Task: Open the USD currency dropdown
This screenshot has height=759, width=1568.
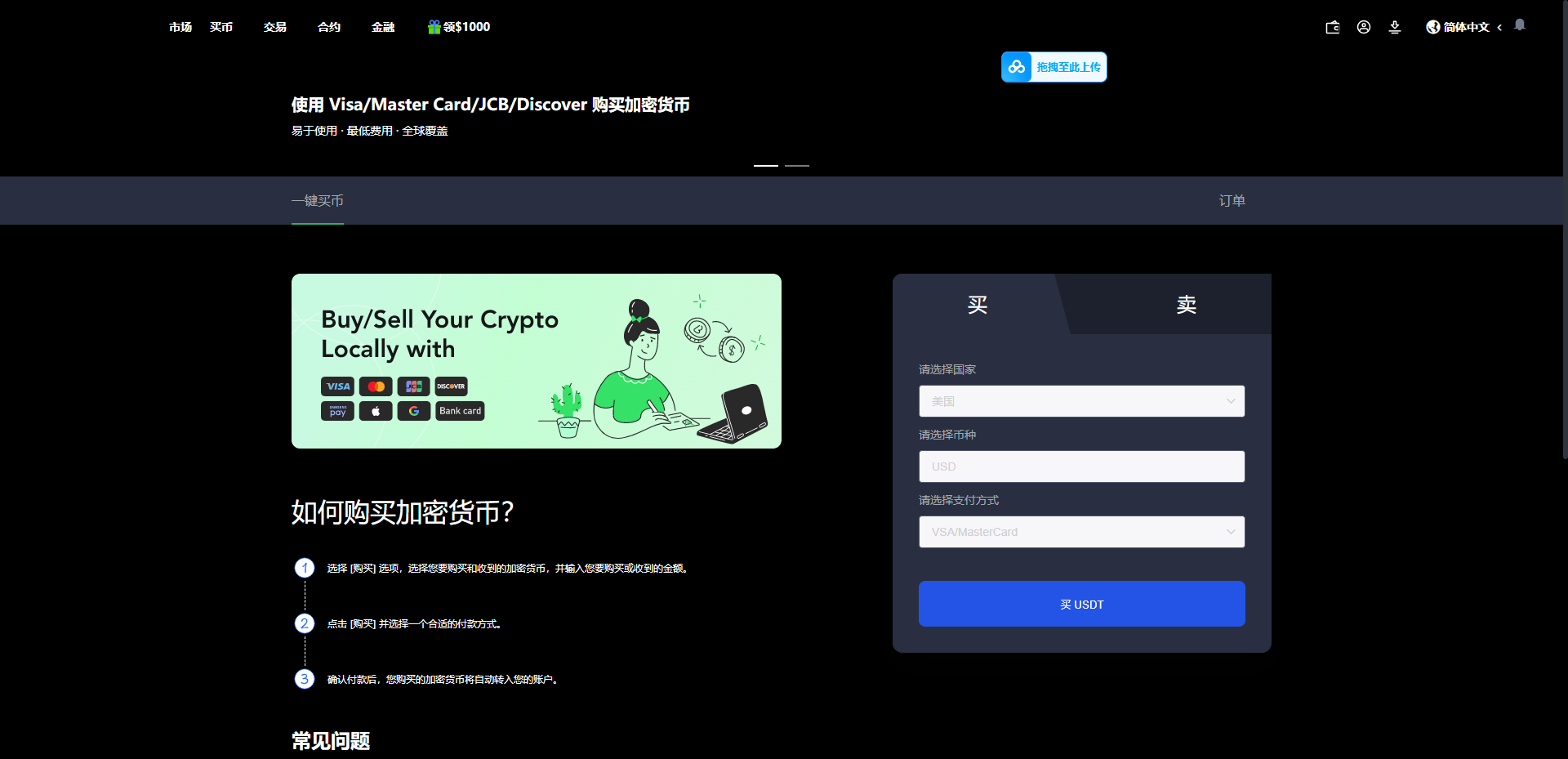Action: (1081, 466)
